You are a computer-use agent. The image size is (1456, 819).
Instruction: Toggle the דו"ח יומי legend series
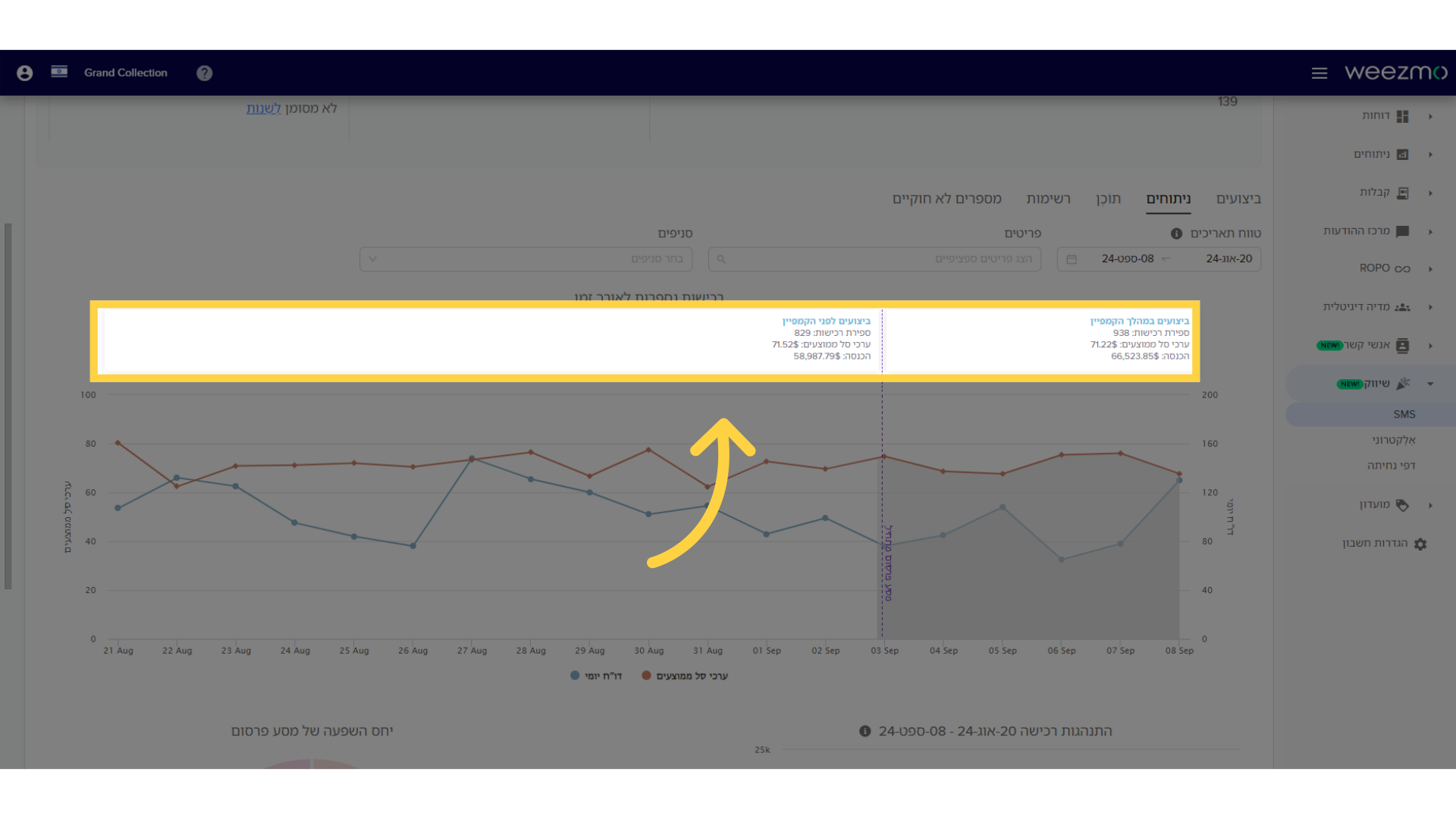tap(596, 676)
